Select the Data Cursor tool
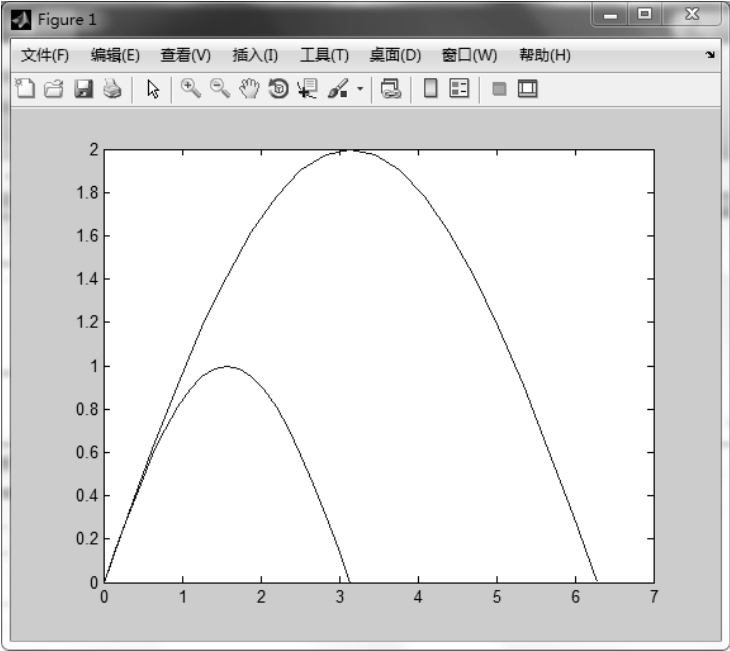The height and width of the screenshot is (651, 730). (306, 90)
